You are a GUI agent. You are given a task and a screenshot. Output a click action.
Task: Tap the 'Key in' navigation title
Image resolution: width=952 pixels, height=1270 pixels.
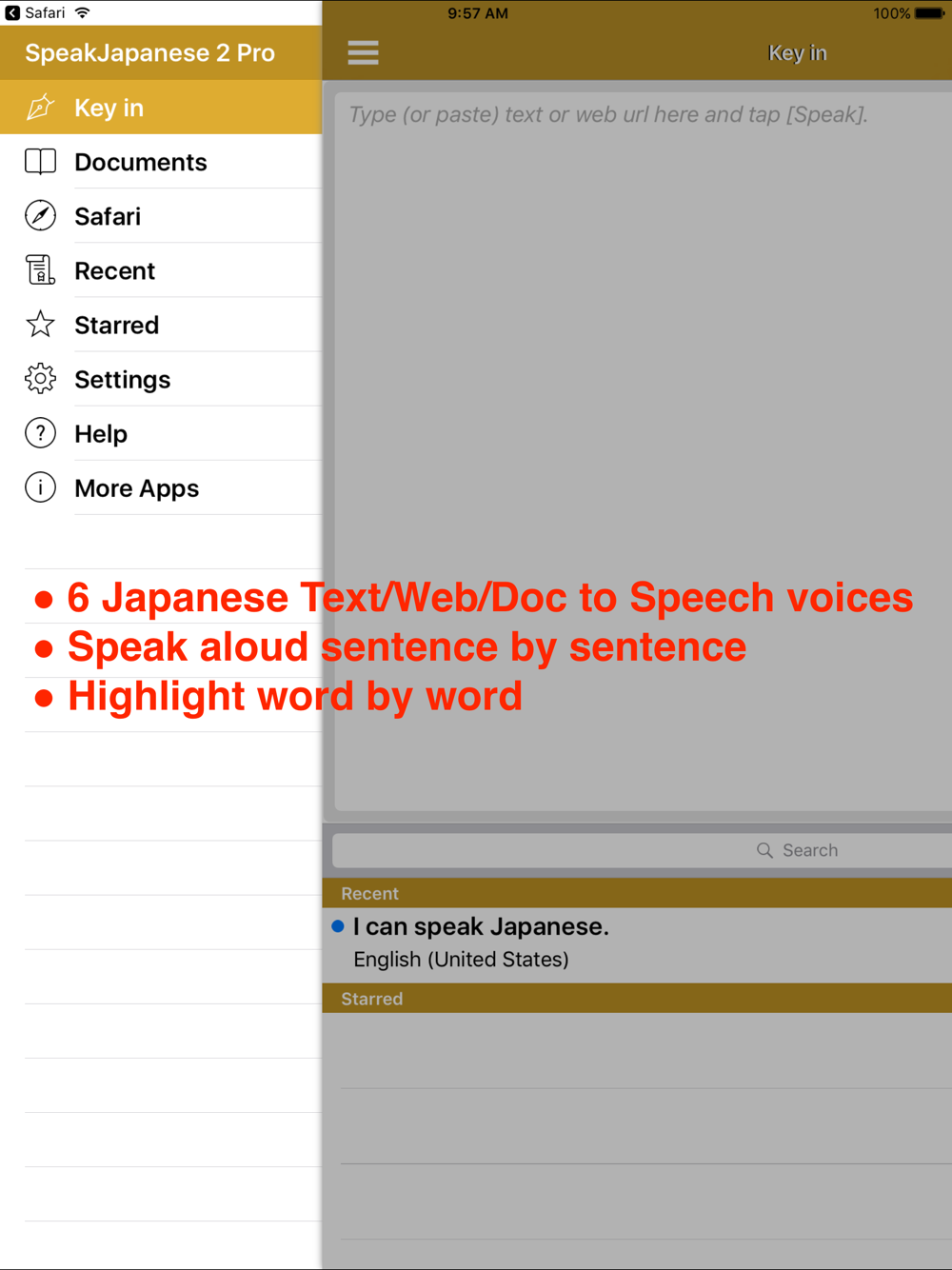(798, 53)
